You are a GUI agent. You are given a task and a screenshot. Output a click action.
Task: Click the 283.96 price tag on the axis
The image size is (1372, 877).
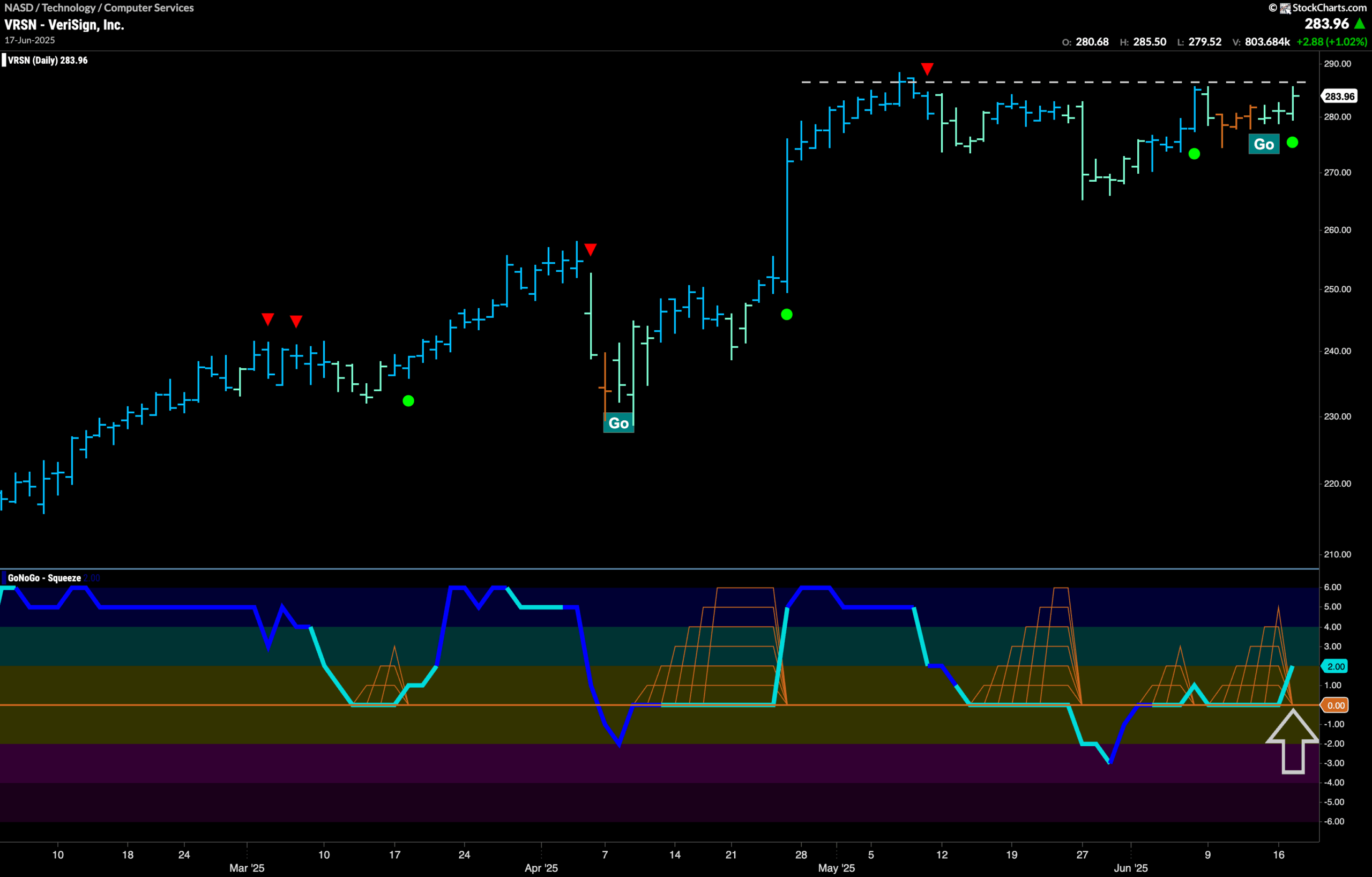1339,96
